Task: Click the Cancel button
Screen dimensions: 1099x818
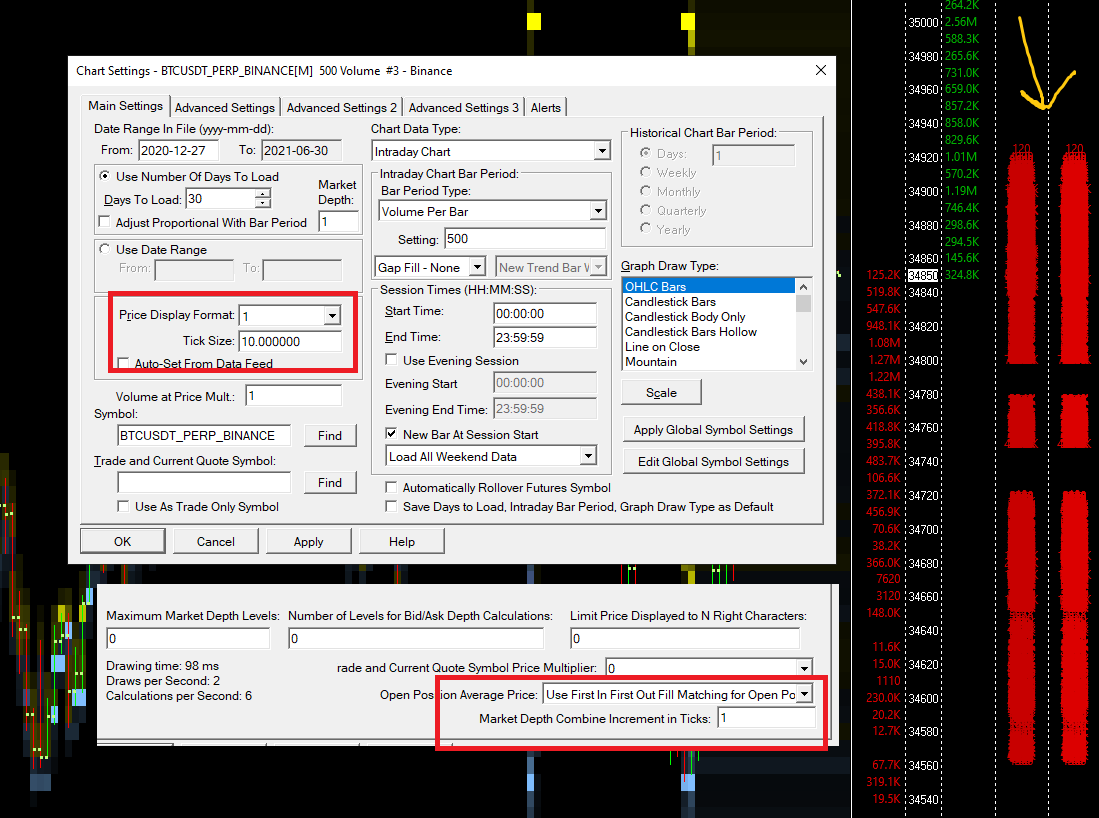Action: pos(216,541)
